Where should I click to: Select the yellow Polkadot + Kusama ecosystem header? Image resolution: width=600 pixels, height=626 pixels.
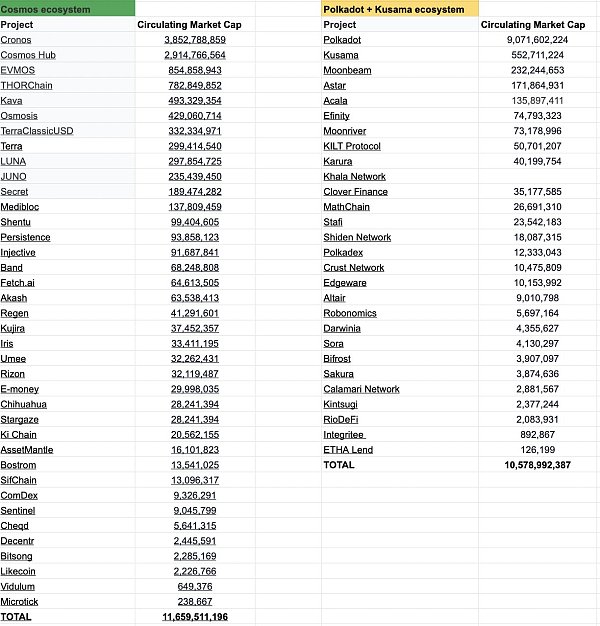point(400,9)
